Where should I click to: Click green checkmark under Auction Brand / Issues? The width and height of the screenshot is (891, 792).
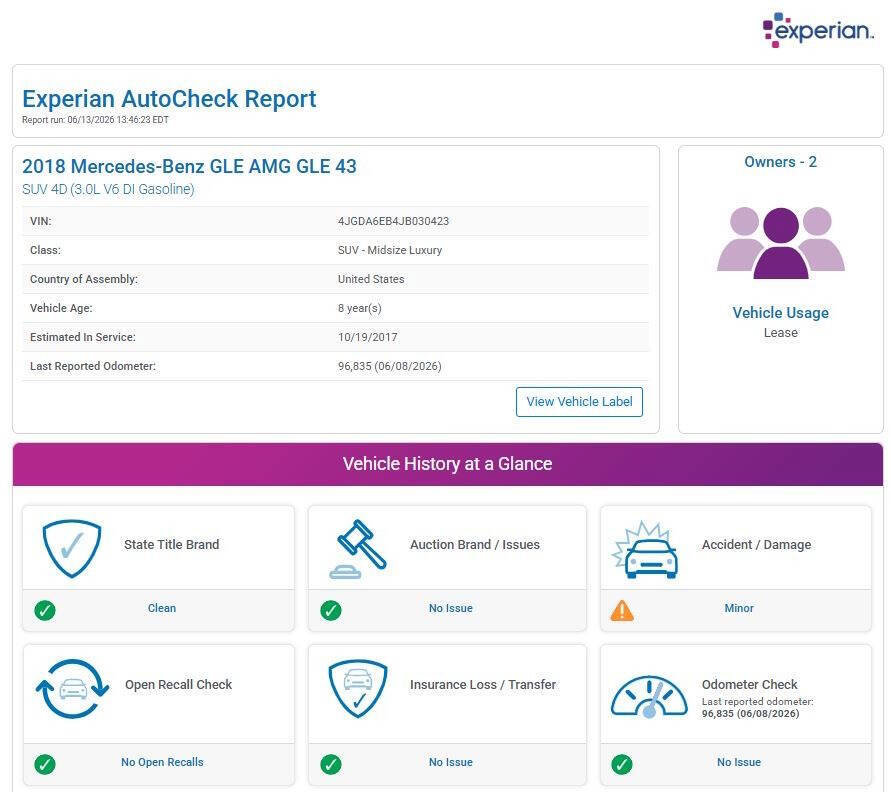(331, 610)
